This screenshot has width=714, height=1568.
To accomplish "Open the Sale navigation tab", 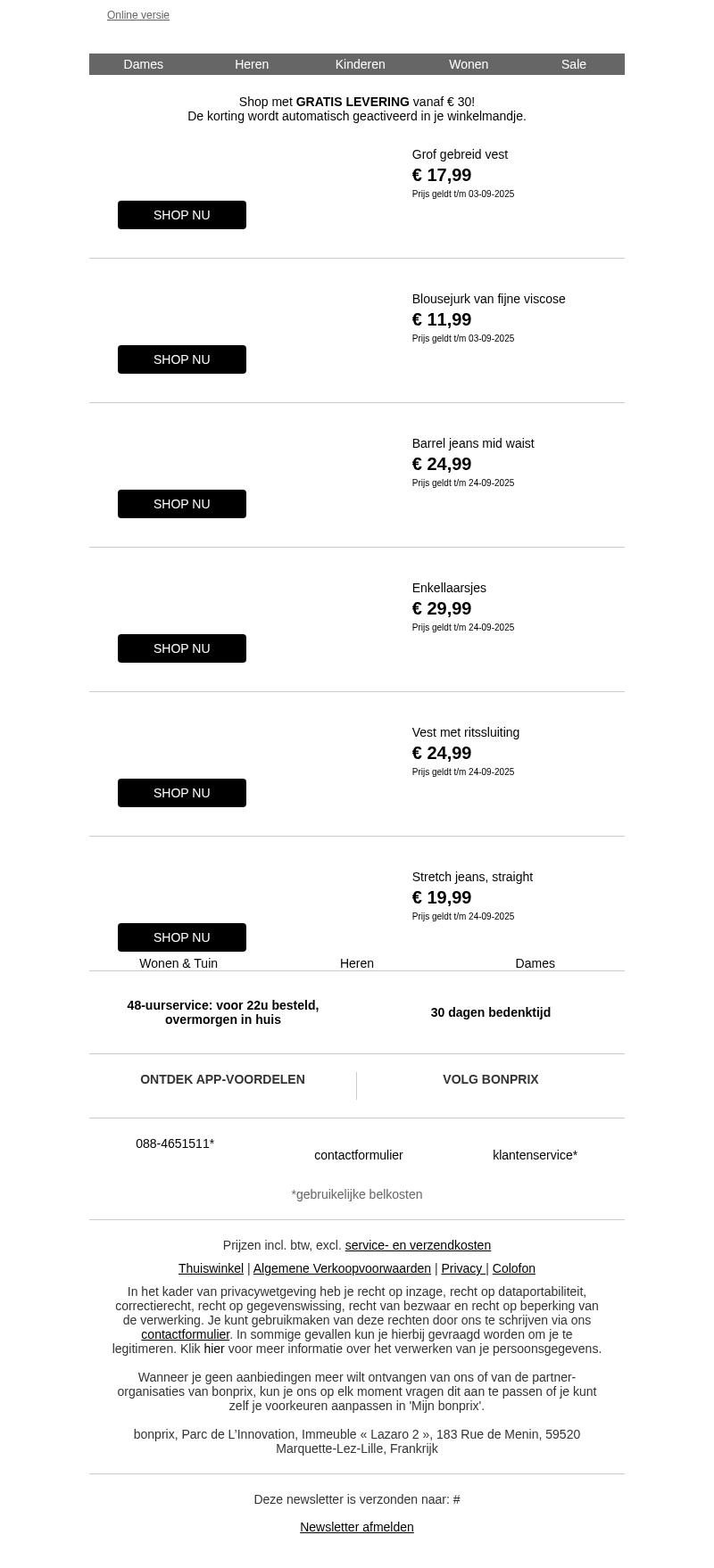I will coord(574,64).
